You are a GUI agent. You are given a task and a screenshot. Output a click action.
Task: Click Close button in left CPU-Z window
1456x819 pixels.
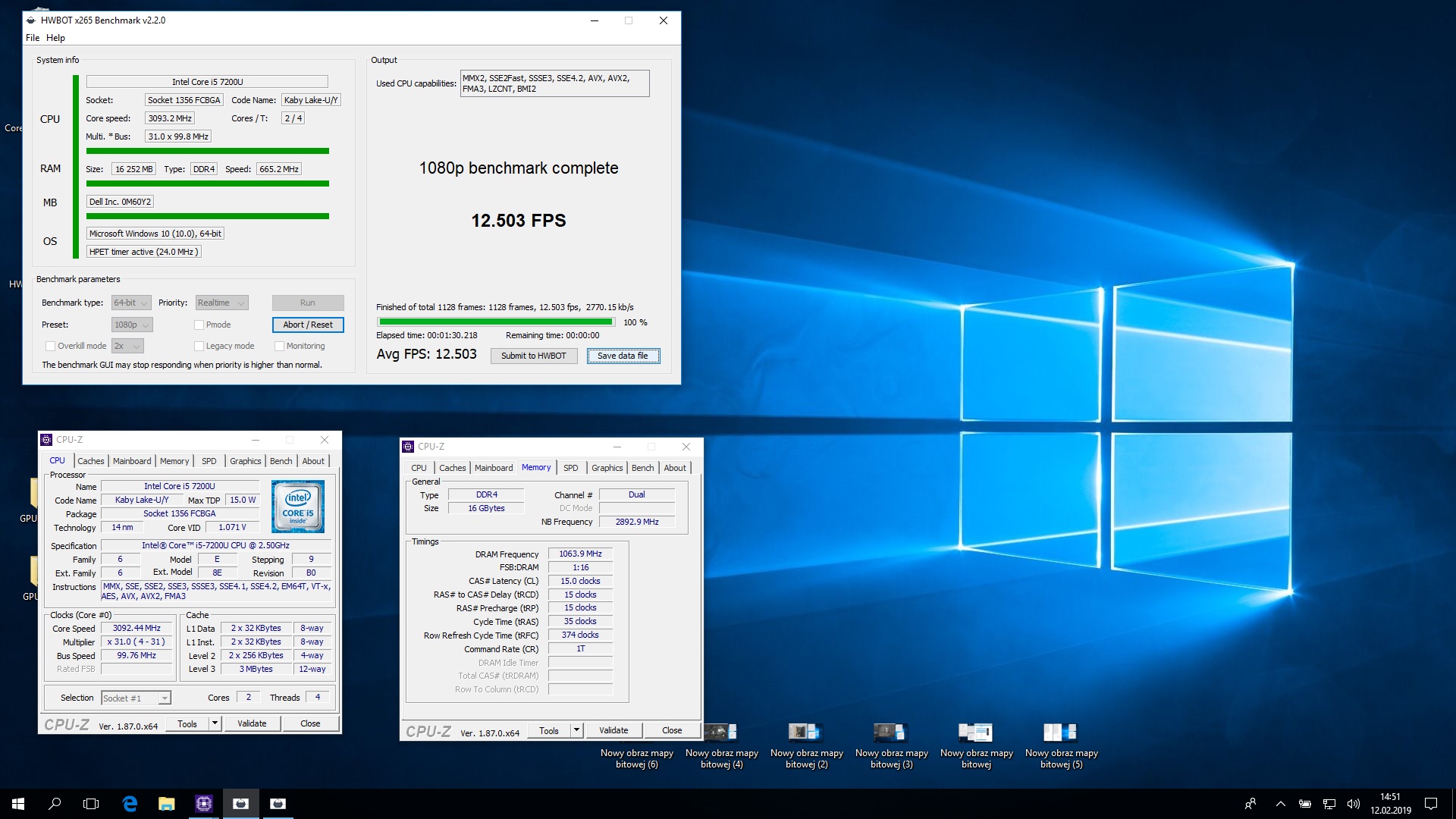tap(310, 724)
